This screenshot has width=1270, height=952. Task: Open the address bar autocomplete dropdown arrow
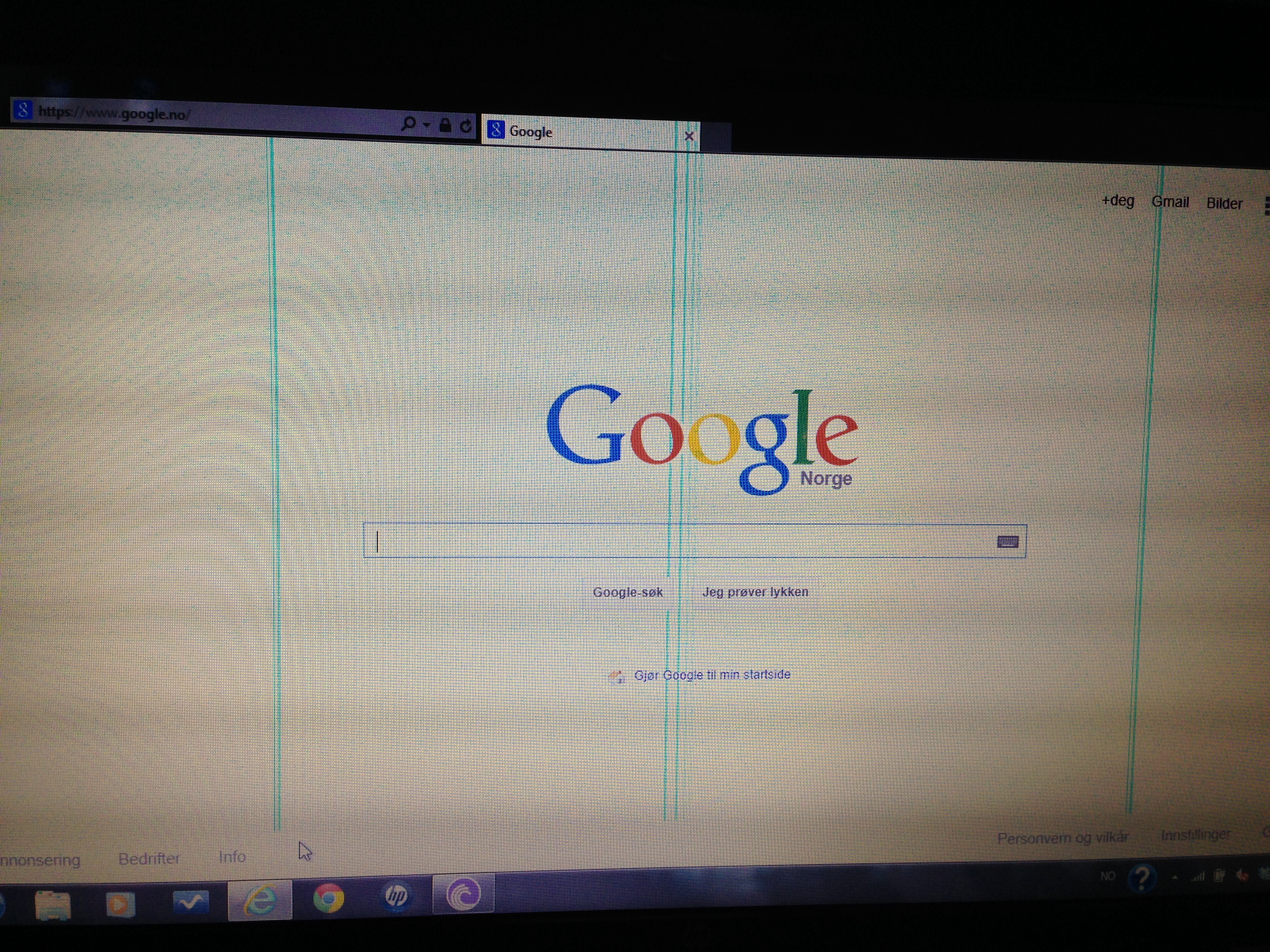pyautogui.click(x=426, y=124)
